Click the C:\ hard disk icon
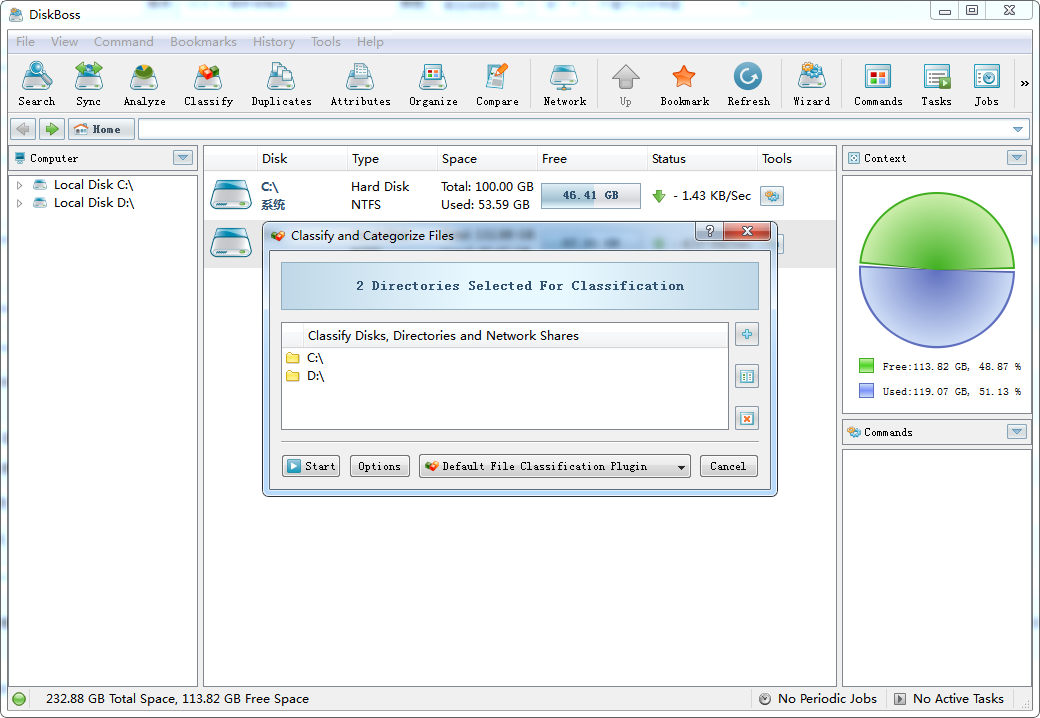1040x718 pixels. (x=231, y=195)
